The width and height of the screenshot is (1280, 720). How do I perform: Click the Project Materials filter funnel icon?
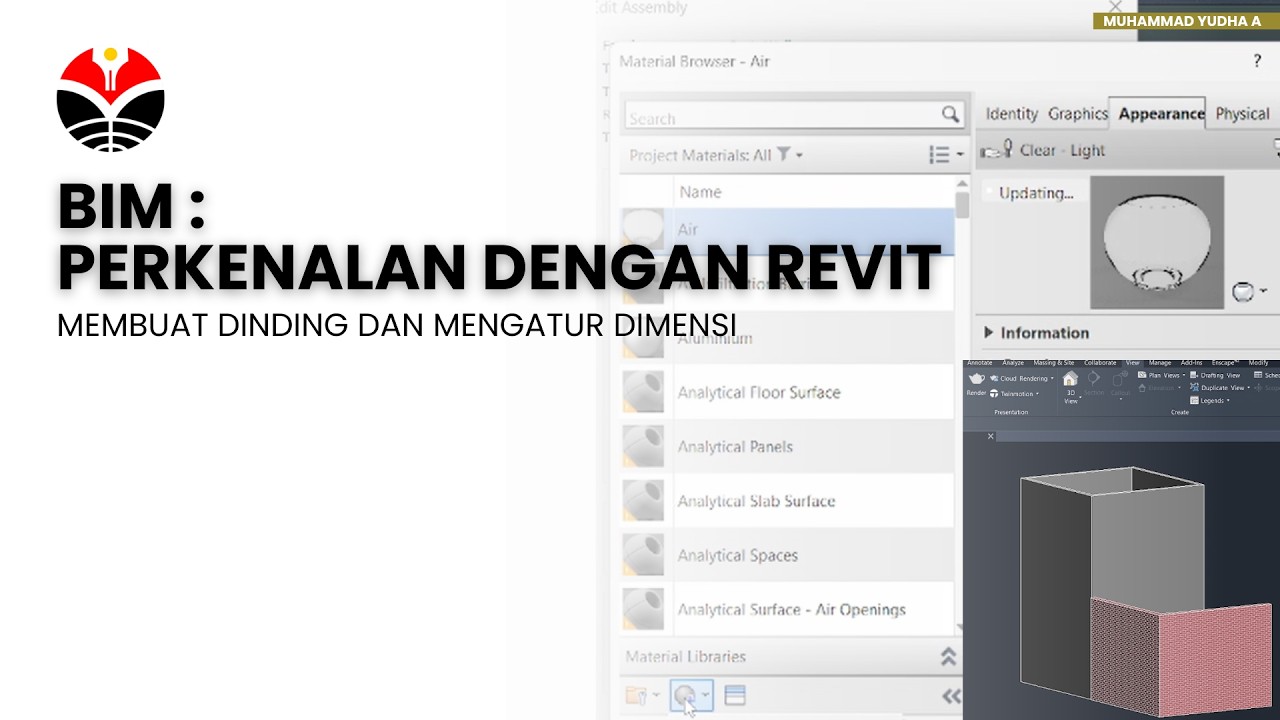[784, 154]
